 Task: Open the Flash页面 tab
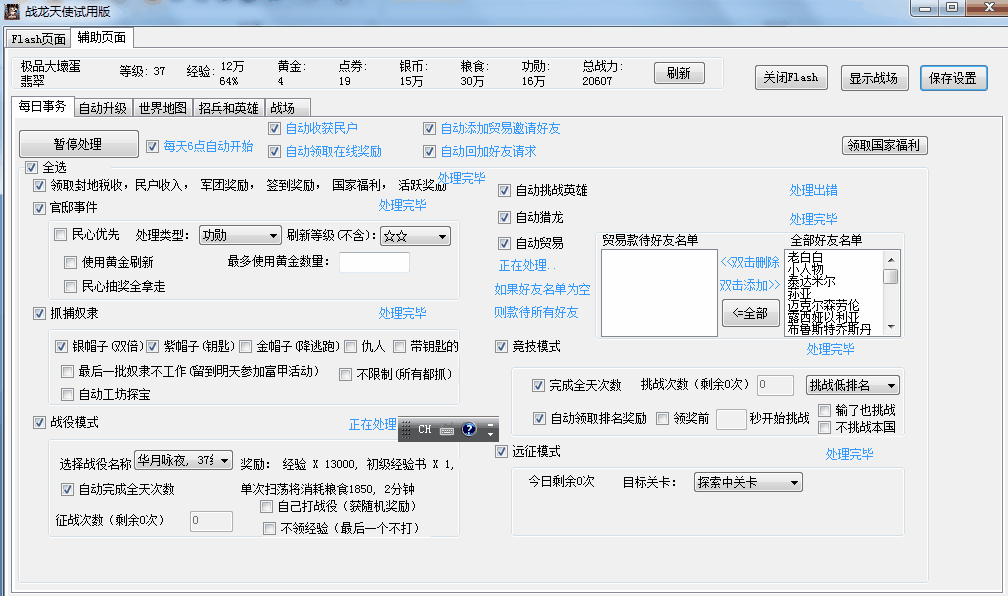39,39
